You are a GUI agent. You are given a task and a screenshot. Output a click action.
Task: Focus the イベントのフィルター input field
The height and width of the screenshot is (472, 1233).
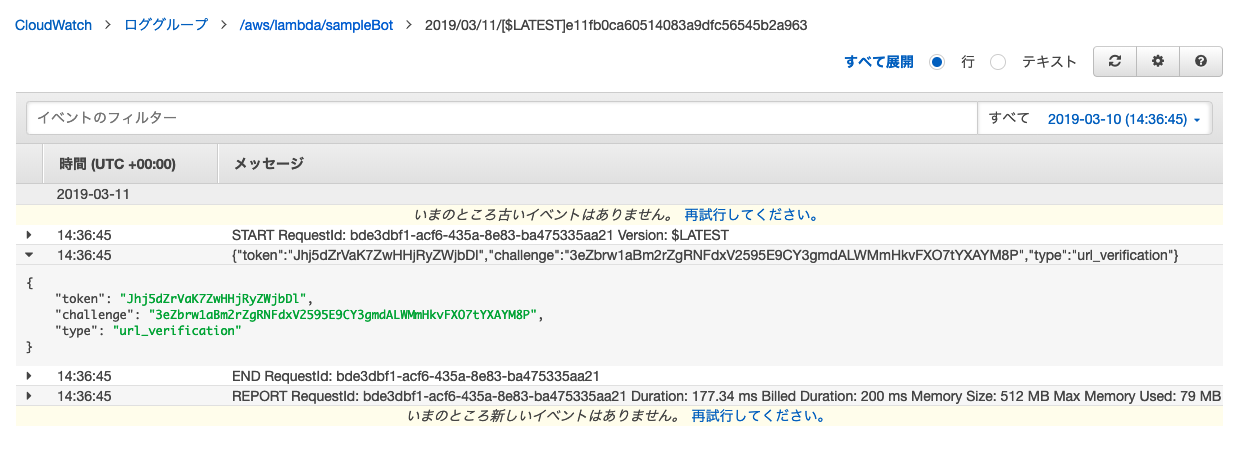click(501, 118)
